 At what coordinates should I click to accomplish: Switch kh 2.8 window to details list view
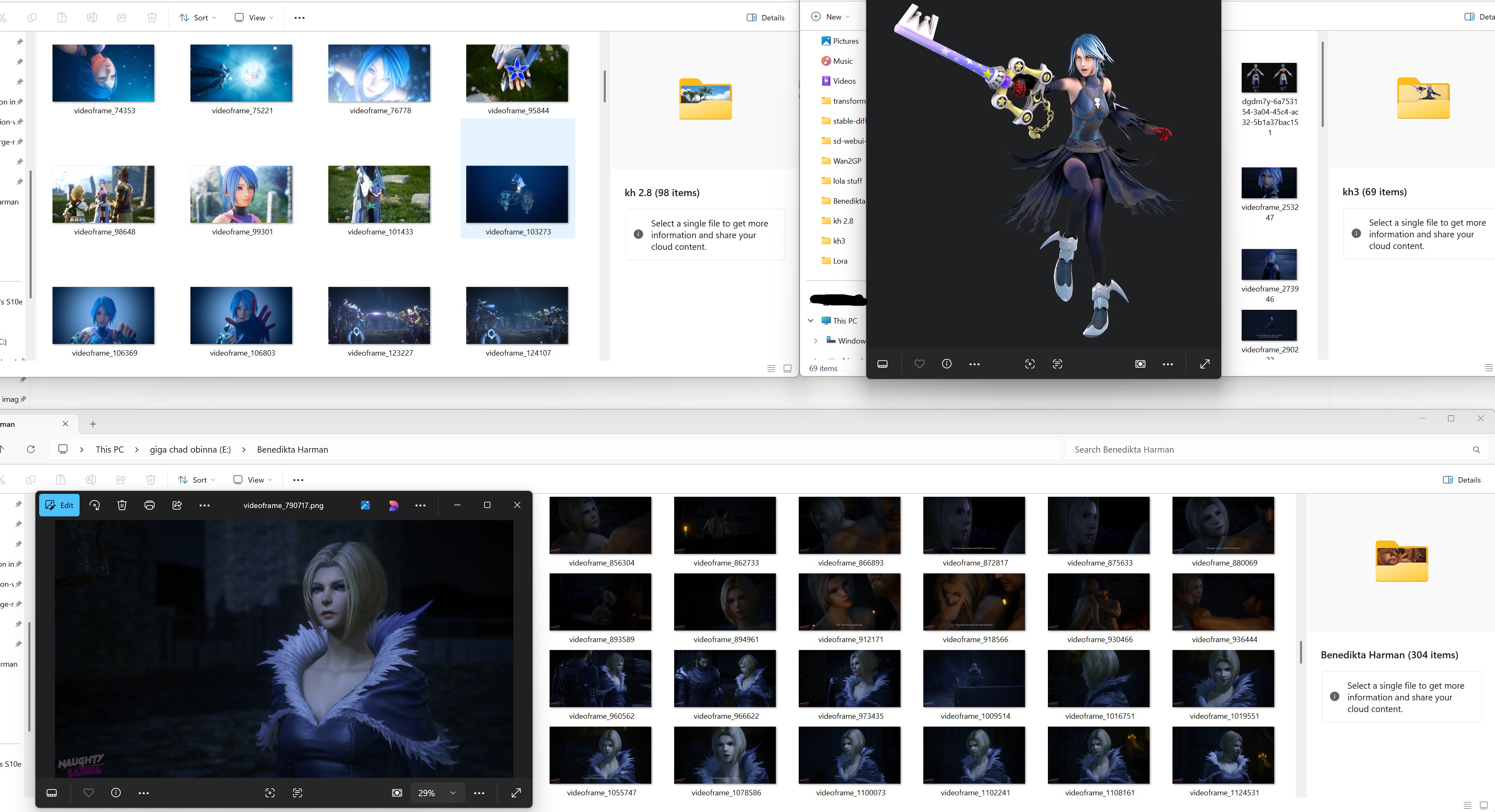click(771, 368)
